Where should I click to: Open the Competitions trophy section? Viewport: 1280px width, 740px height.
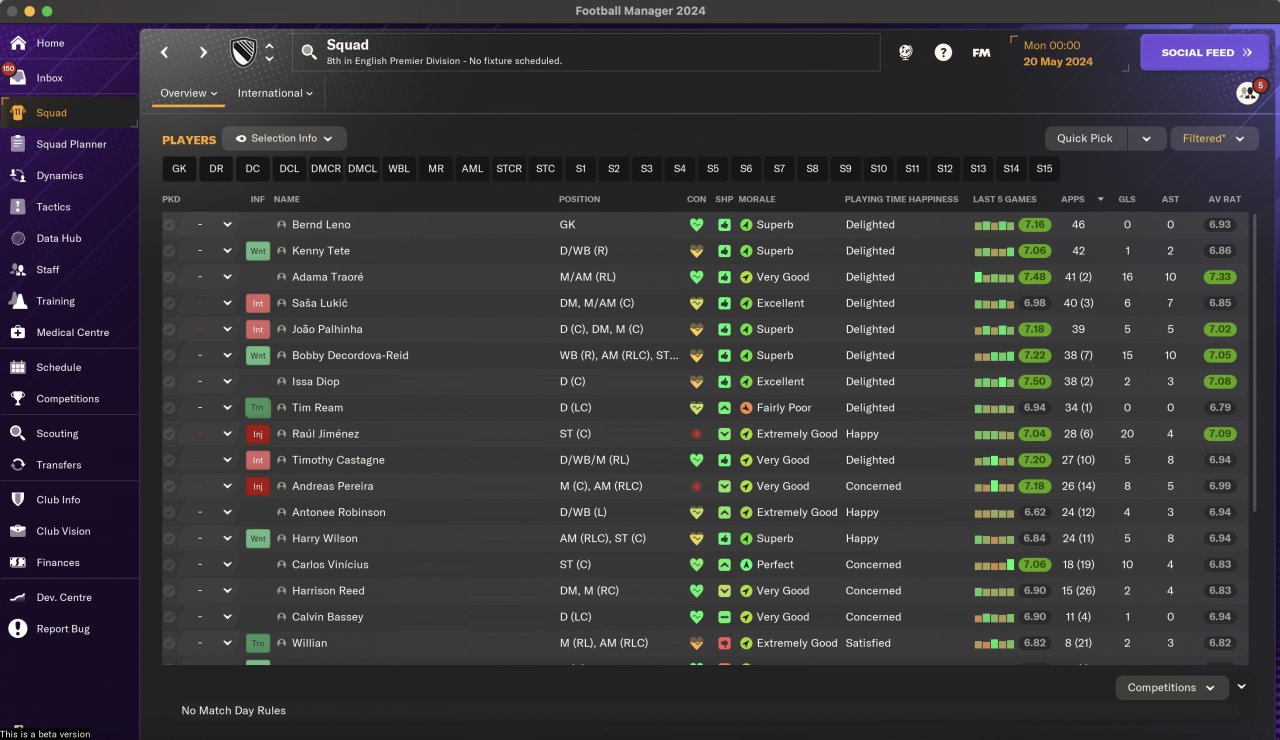[69, 399]
